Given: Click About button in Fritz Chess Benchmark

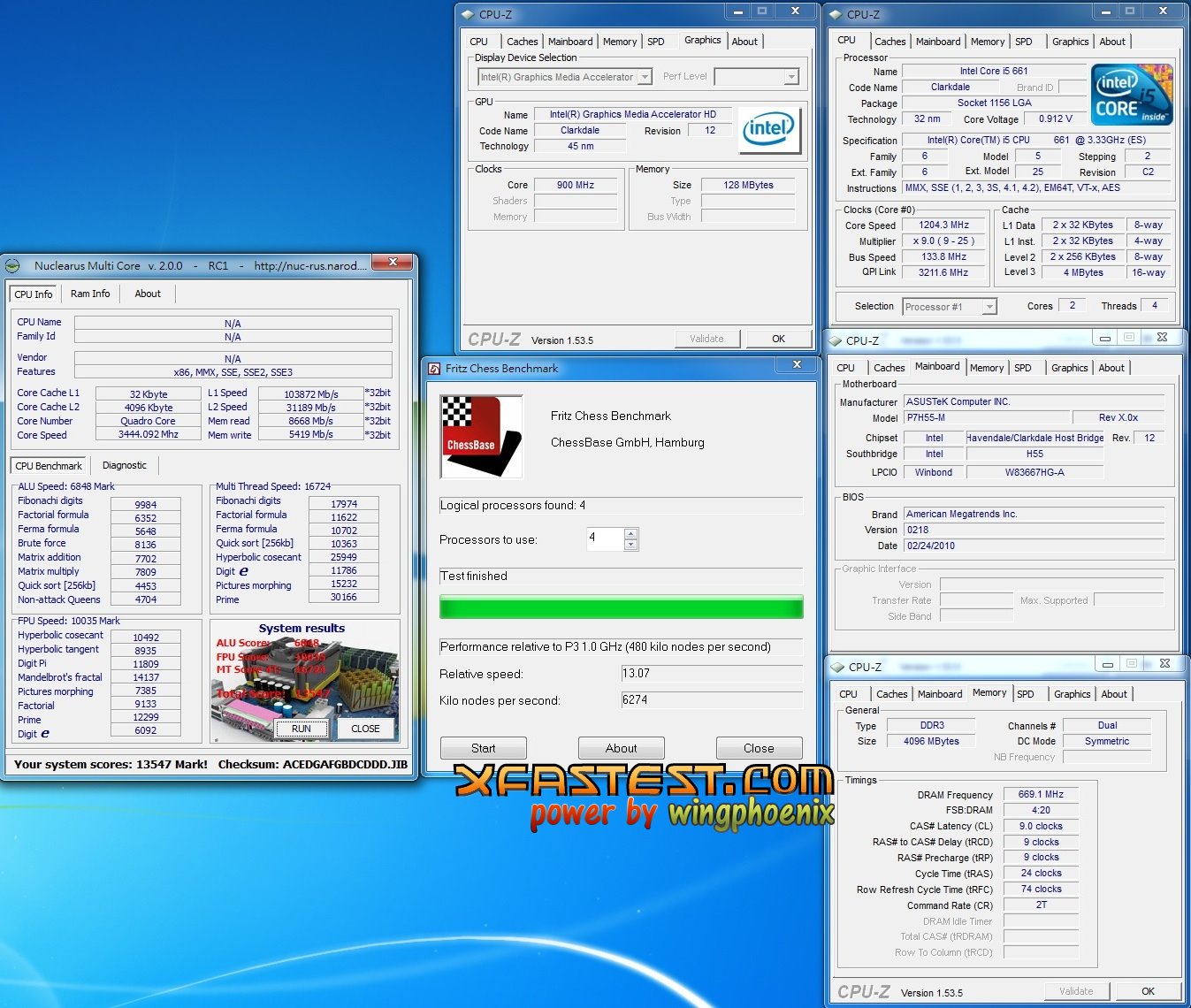Looking at the screenshot, I should coord(621,748).
